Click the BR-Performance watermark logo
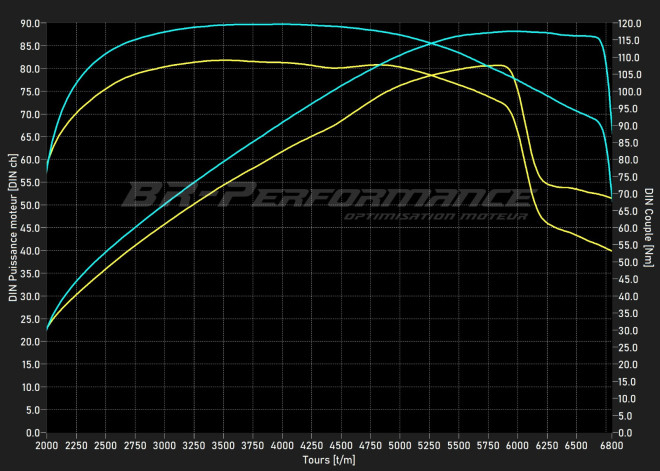 [x=314, y=195]
